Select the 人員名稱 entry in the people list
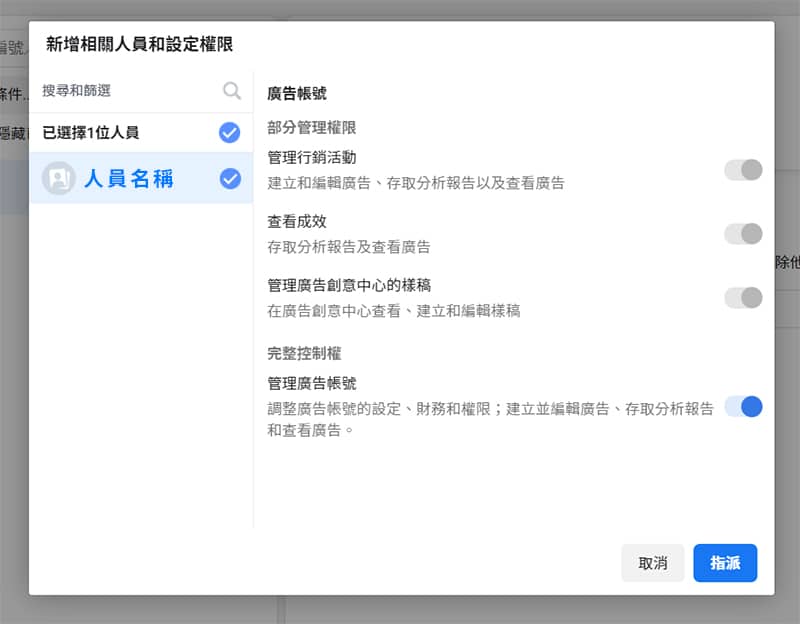The width and height of the screenshot is (800, 624). (120, 180)
